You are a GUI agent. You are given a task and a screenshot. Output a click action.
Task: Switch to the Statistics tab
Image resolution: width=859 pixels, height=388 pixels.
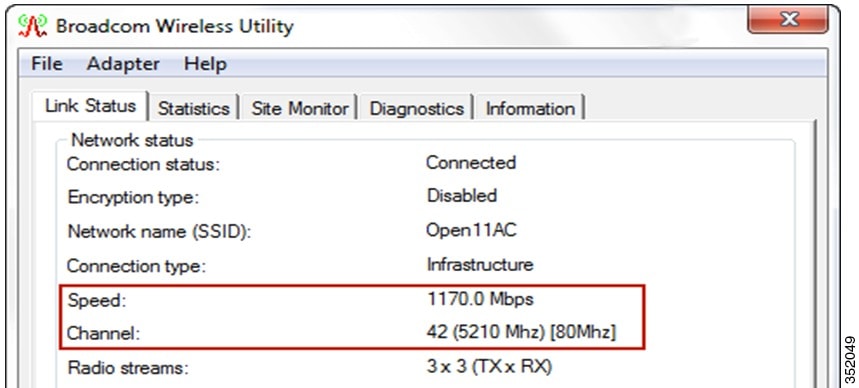pyautogui.click(x=193, y=108)
